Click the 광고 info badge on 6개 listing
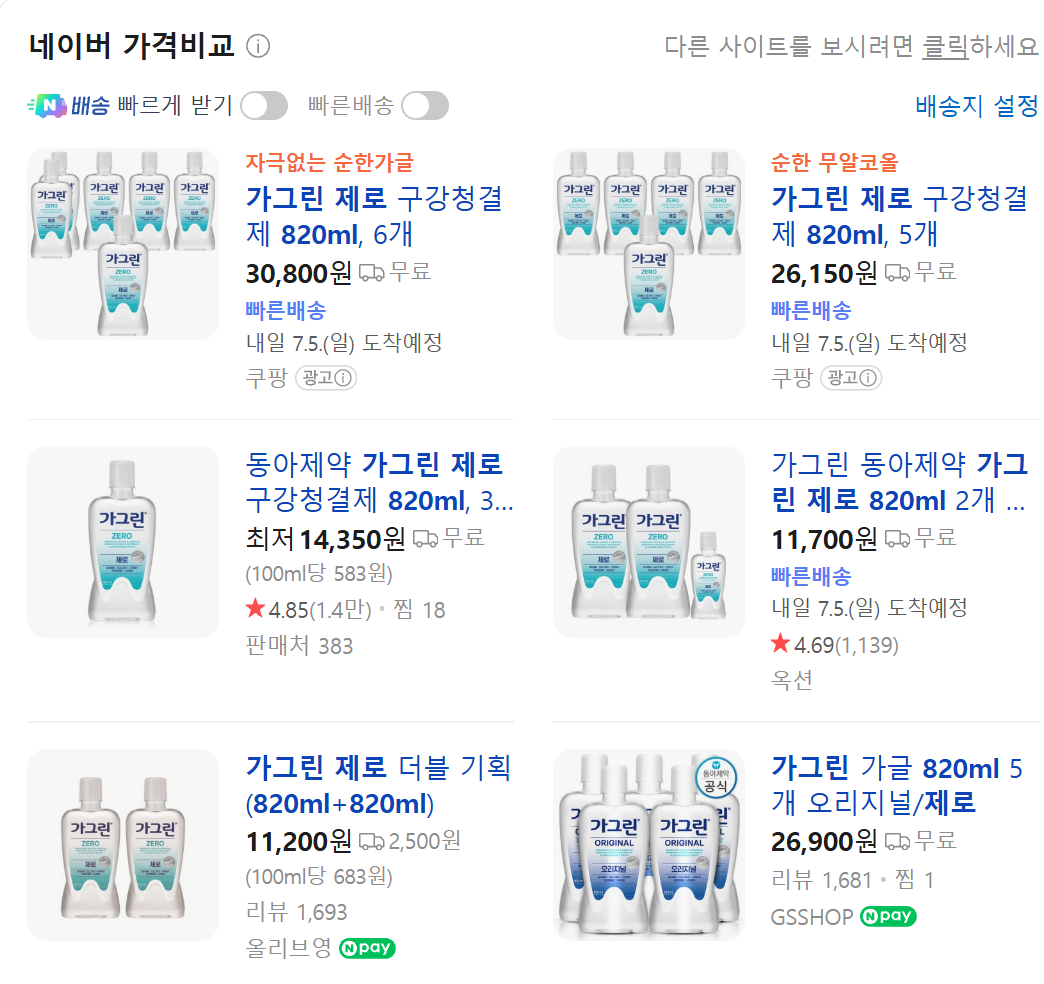The width and height of the screenshot is (1044, 984). coord(326,377)
